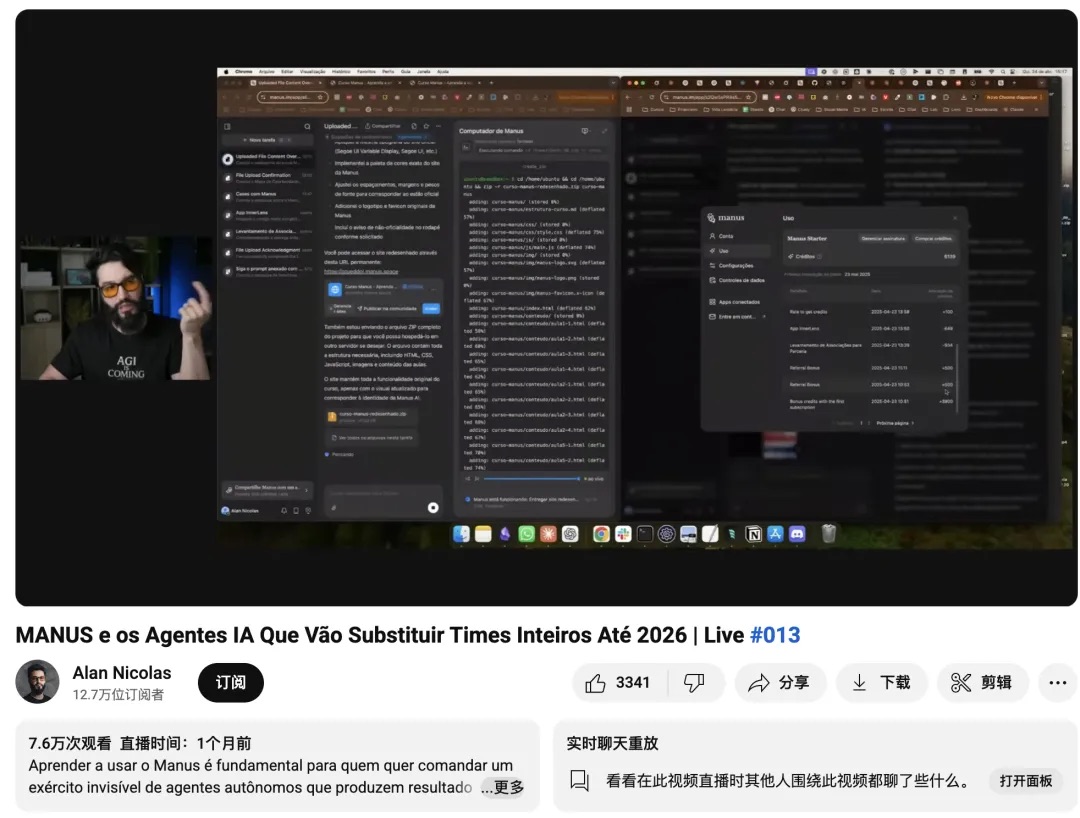1080x818 pixels.
Task: Click Nova tarefa in the Manus sidebar
Action: tap(266, 140)
